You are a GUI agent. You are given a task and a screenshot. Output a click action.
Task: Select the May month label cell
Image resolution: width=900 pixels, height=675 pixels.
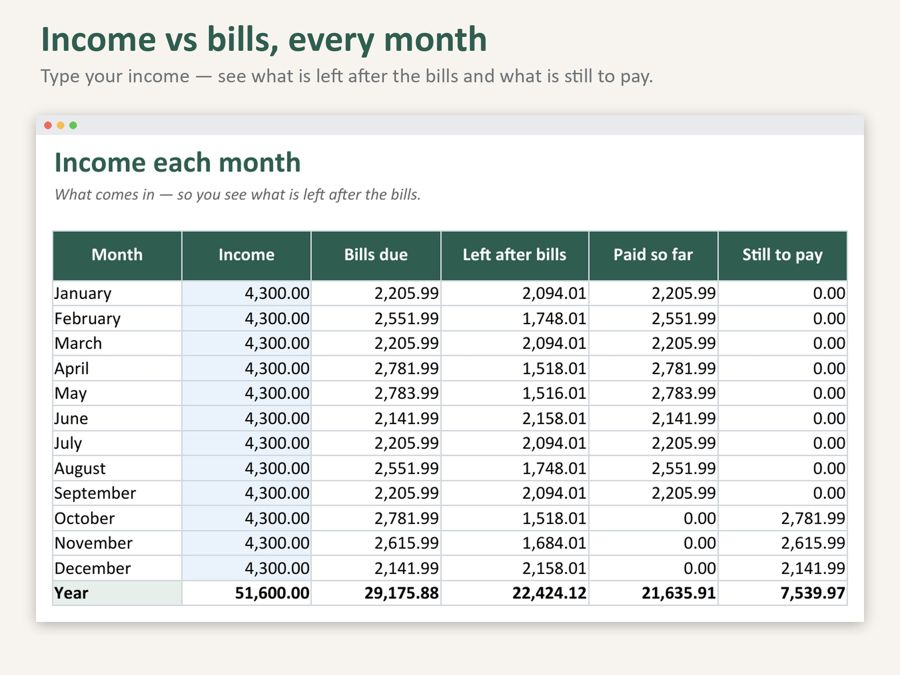(117, 393)
